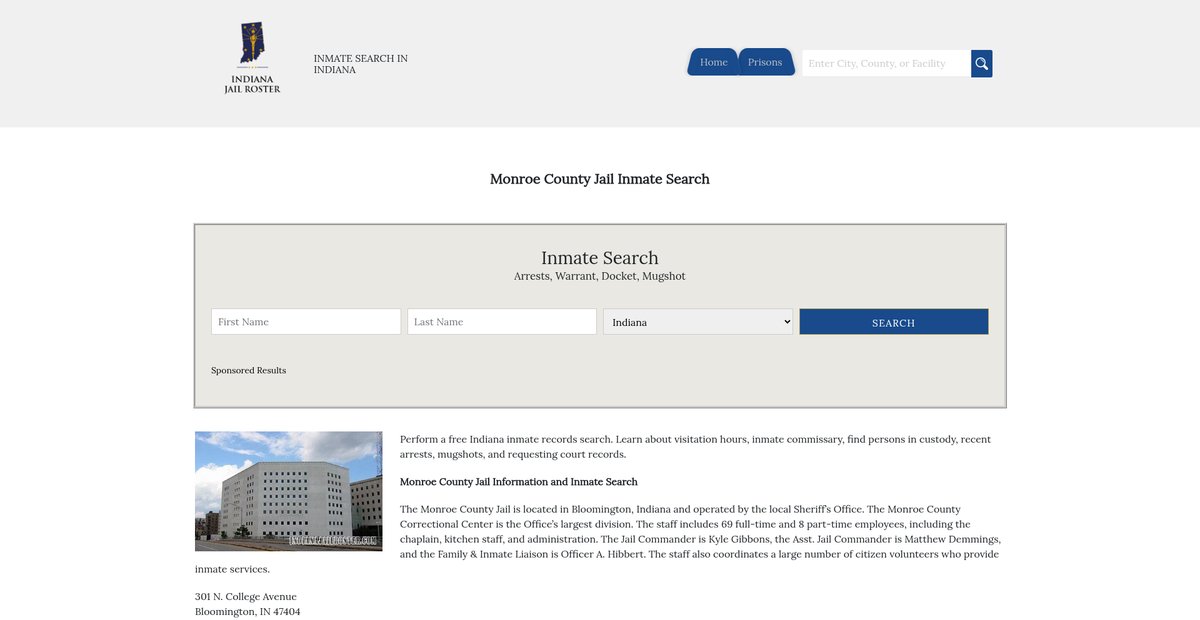Click the 'Perform a free Indiana inmate' paragraph

695,447
